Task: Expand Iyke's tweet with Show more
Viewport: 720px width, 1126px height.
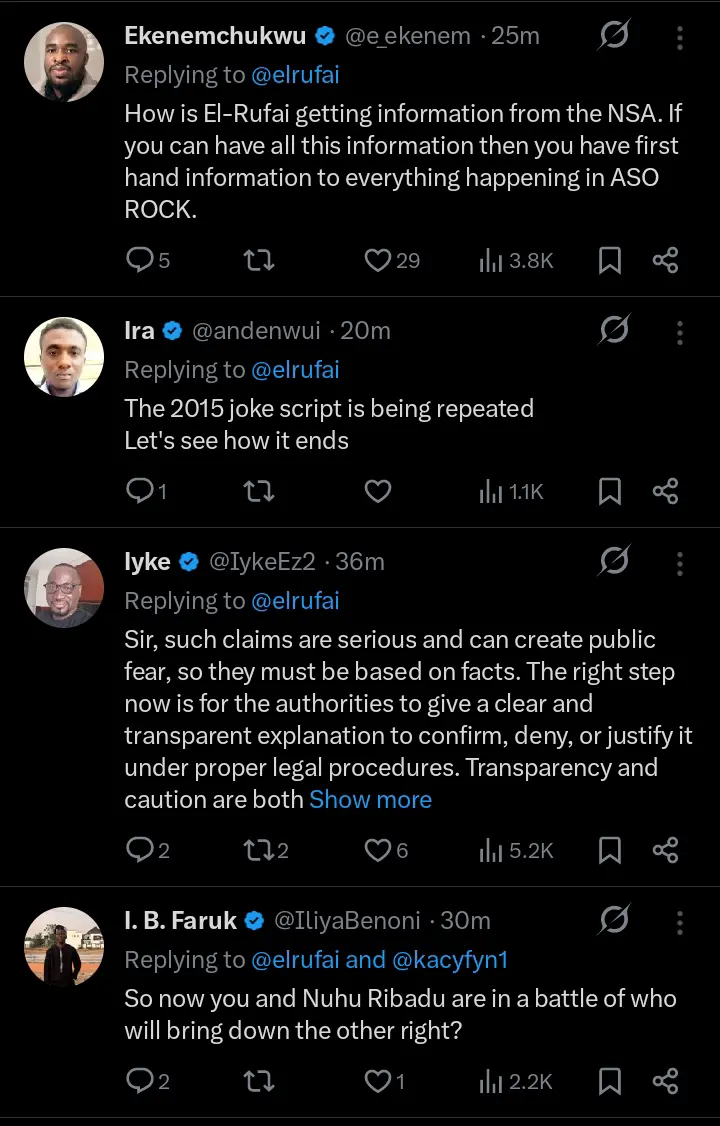Action: coord(370,800)
